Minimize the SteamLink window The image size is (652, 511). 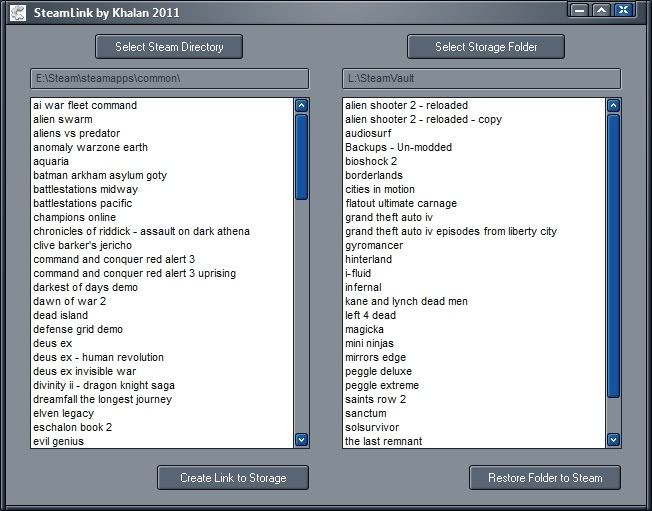pyautogui.click(x=579, y=10)
